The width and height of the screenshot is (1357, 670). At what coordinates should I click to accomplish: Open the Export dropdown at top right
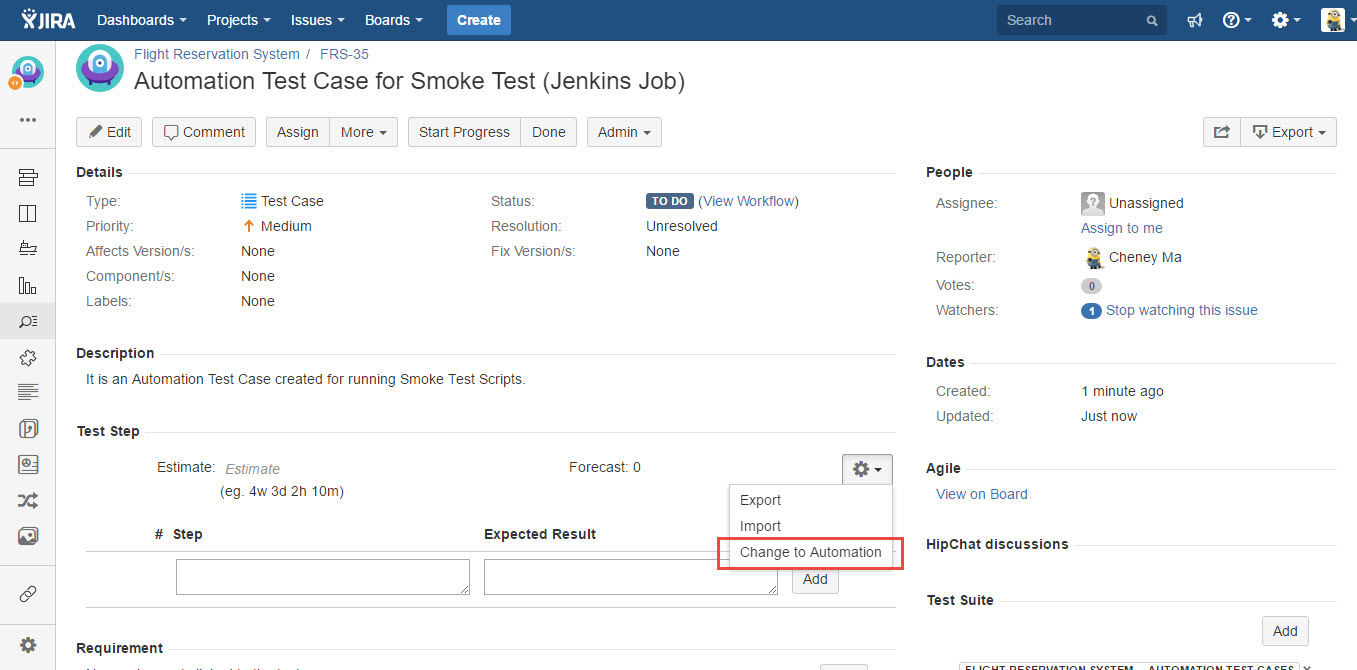(1288, 132)
